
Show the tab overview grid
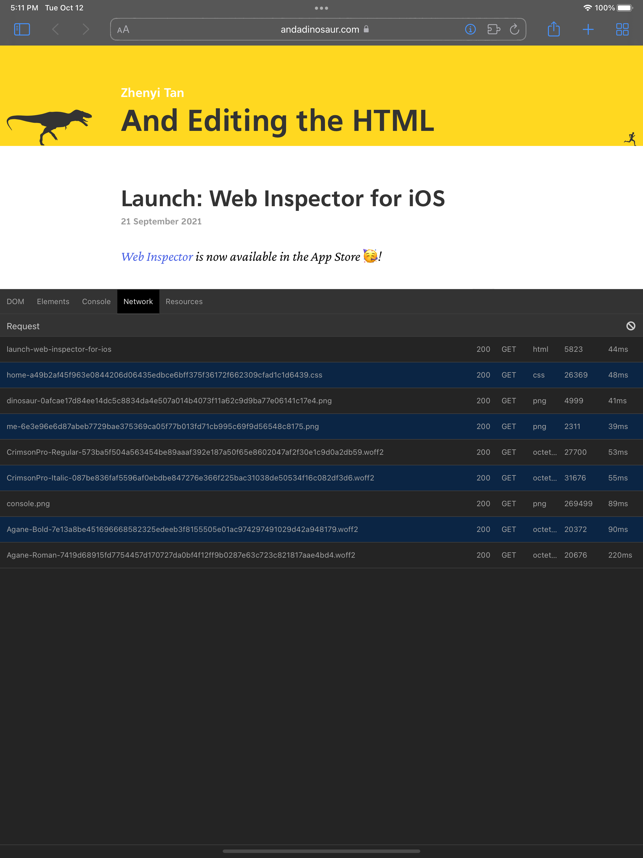point(622,30)
